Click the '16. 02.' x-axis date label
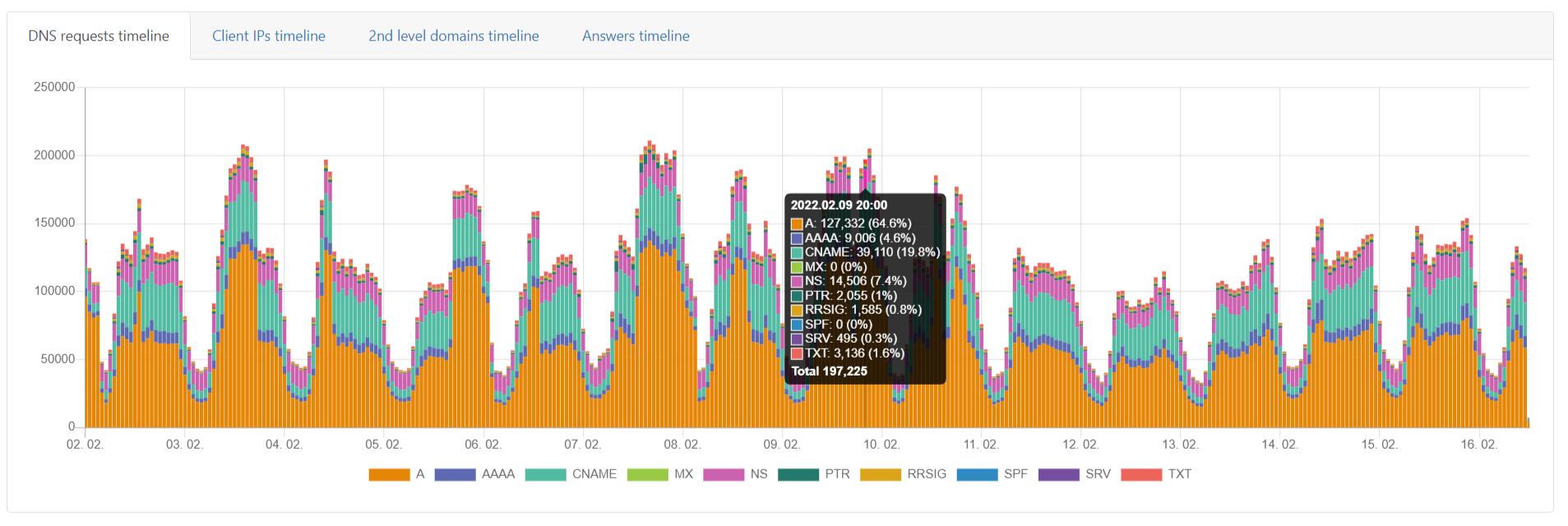 1478,445
